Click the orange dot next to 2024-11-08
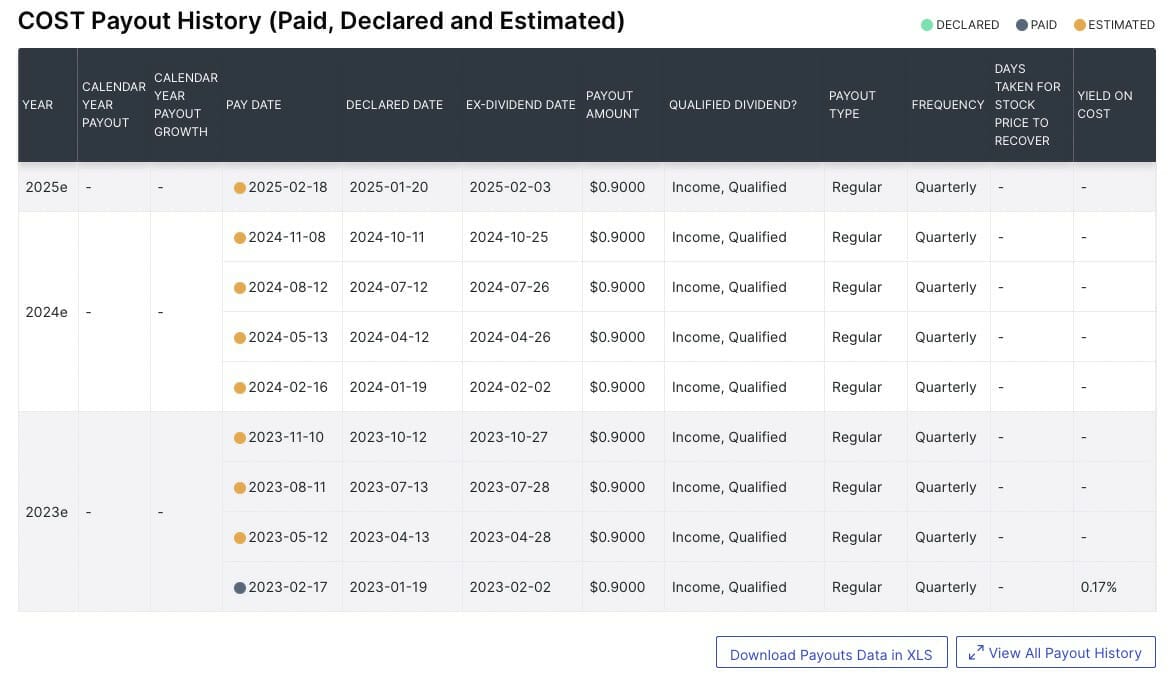Viewport: 1172px width, 681px height. [x=240, y=237]
